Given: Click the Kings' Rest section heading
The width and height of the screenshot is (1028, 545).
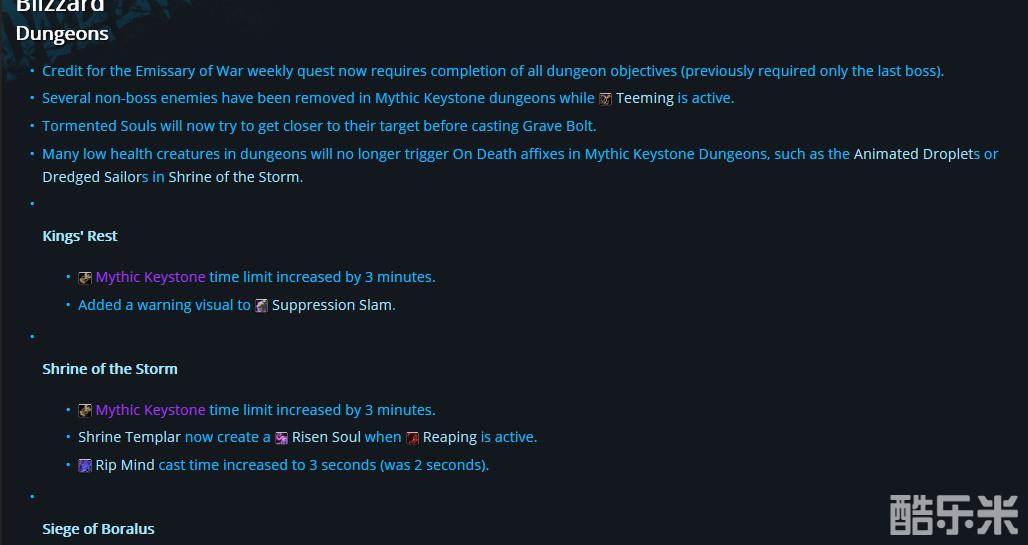Looking at the screenshot, I should pyautogui.click(x=80, y=236).
